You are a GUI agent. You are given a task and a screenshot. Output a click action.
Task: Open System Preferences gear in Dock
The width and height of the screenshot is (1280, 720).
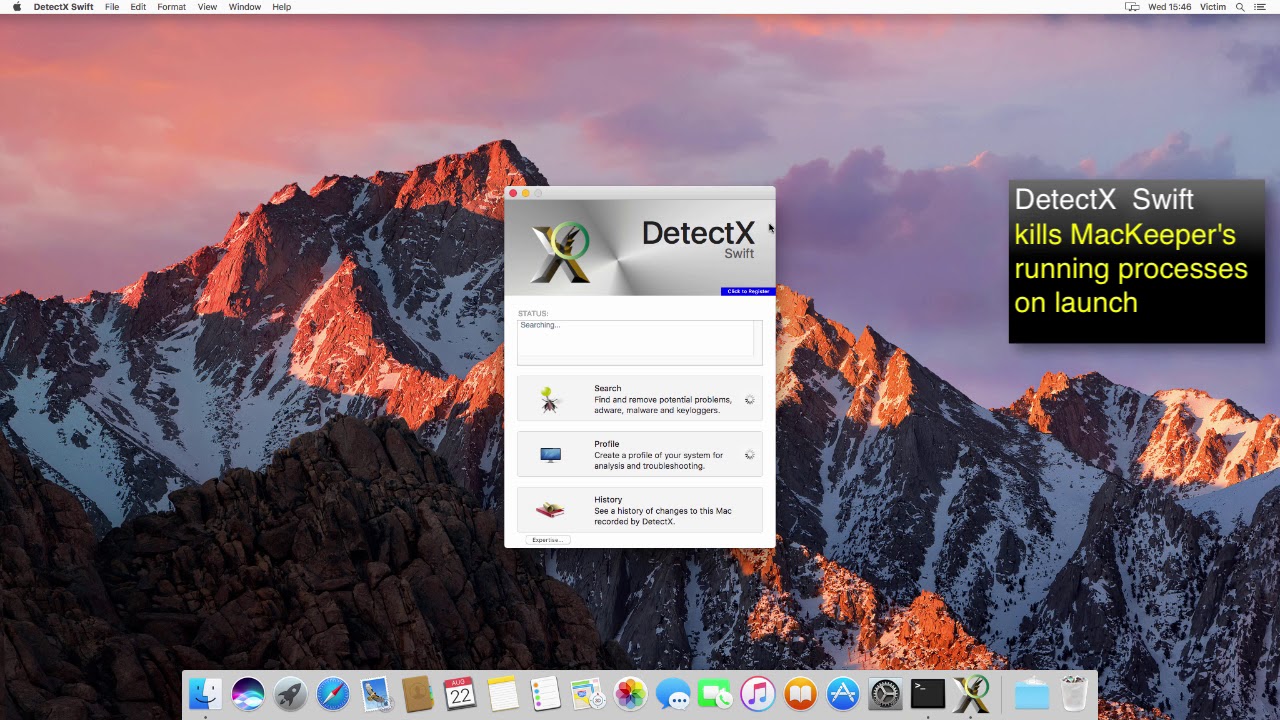(x=885, y=693)
